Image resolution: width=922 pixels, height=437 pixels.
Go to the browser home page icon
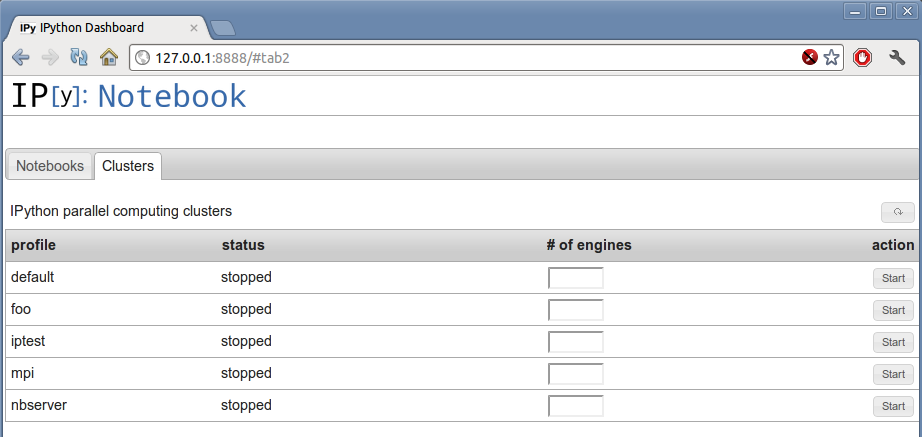tap(109, 57)
